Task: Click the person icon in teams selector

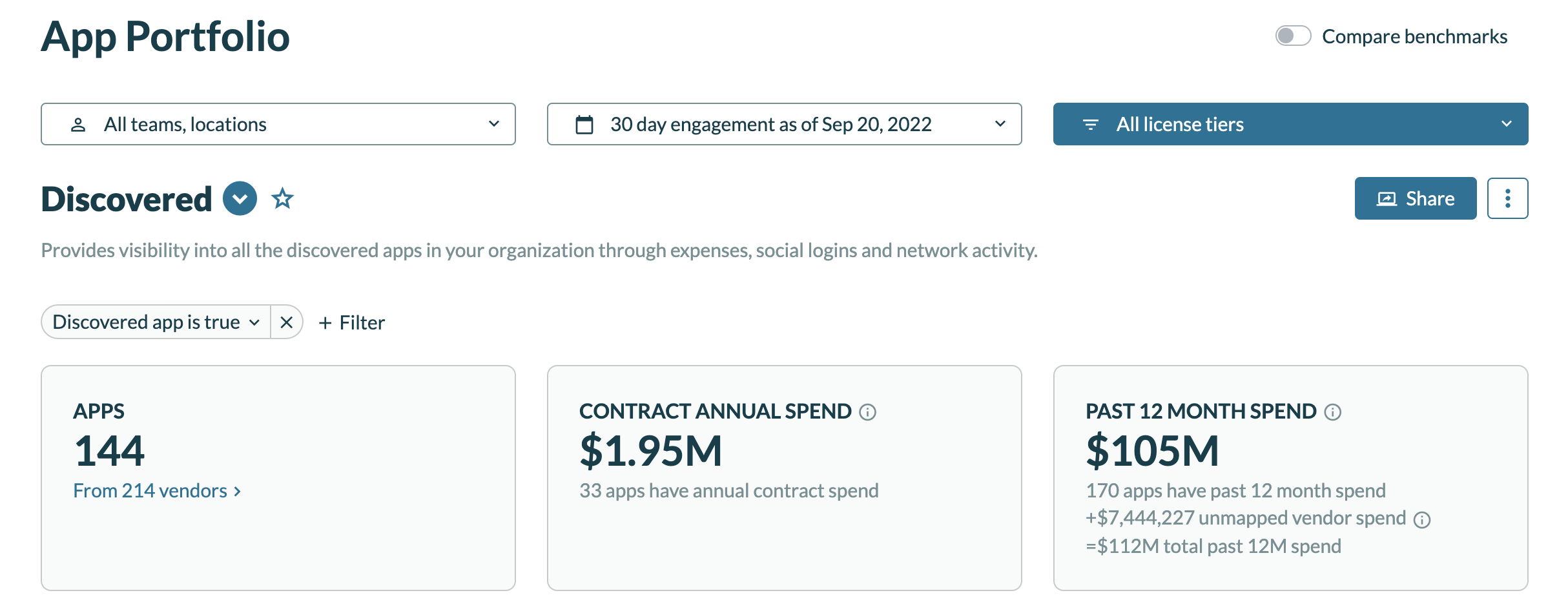Action: click(78, 125)
